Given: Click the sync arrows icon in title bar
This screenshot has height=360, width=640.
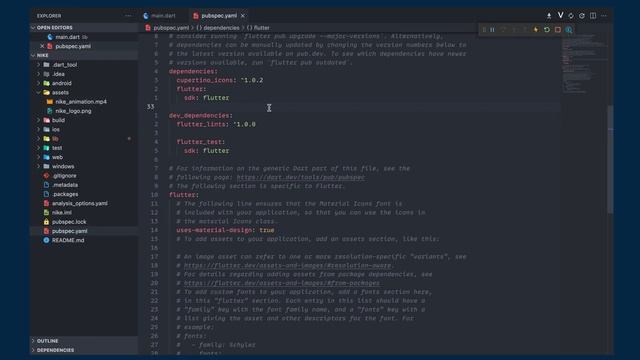Looking at the screenshot, I should click(x=571, y=16).
